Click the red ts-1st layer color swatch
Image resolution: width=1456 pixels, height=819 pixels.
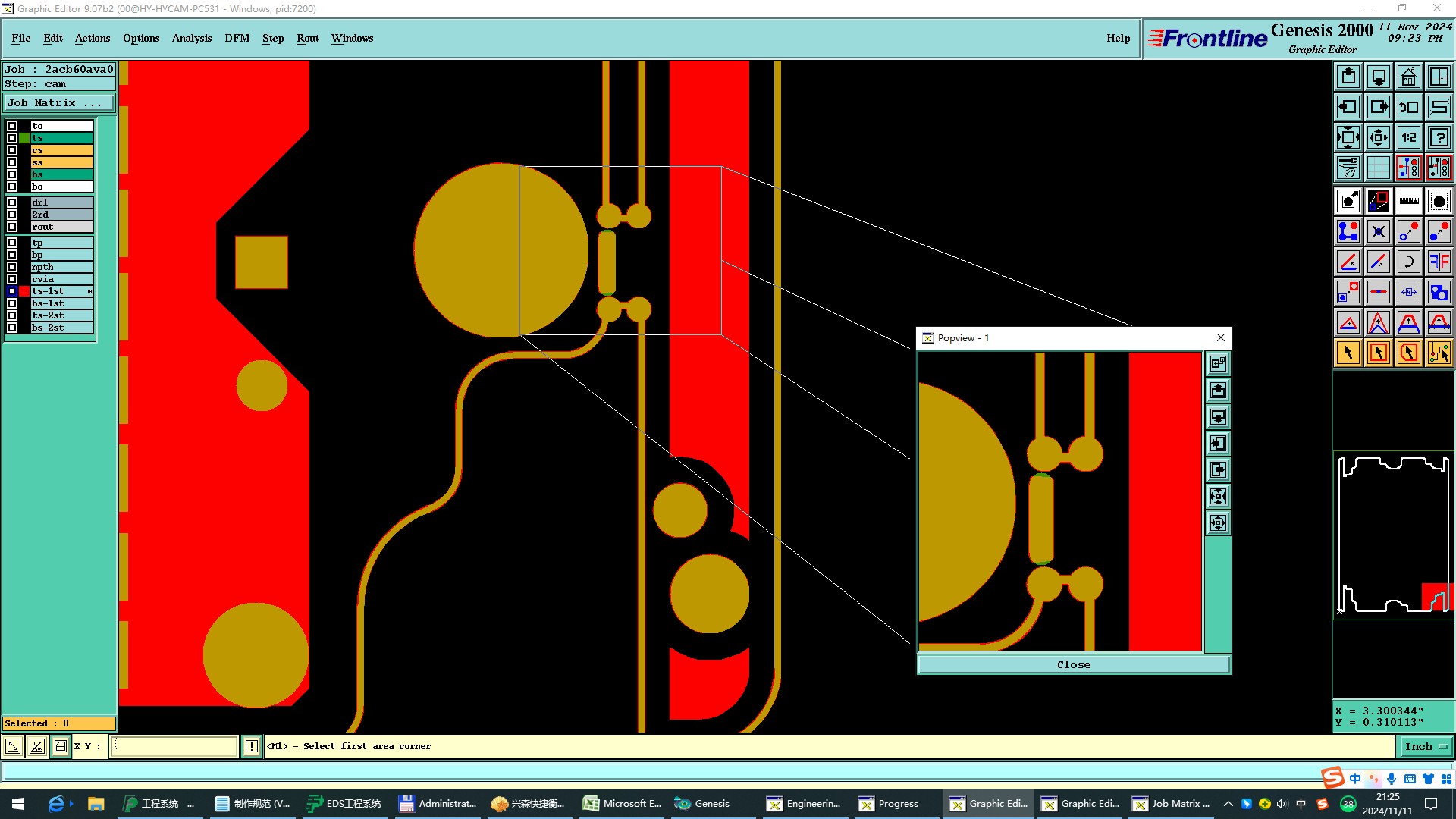(x=24, y=291)
